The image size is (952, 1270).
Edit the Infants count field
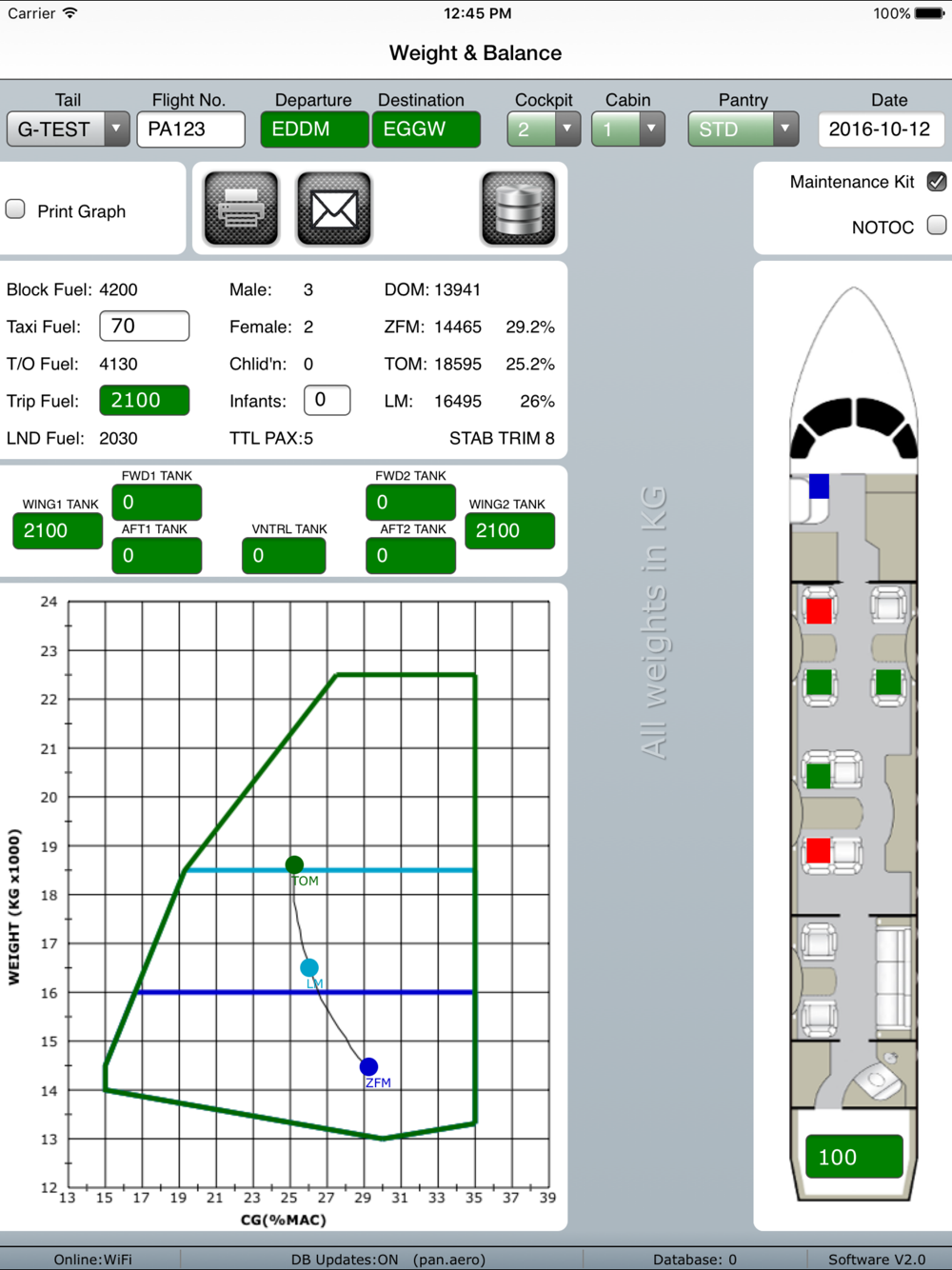coord(327,400)
